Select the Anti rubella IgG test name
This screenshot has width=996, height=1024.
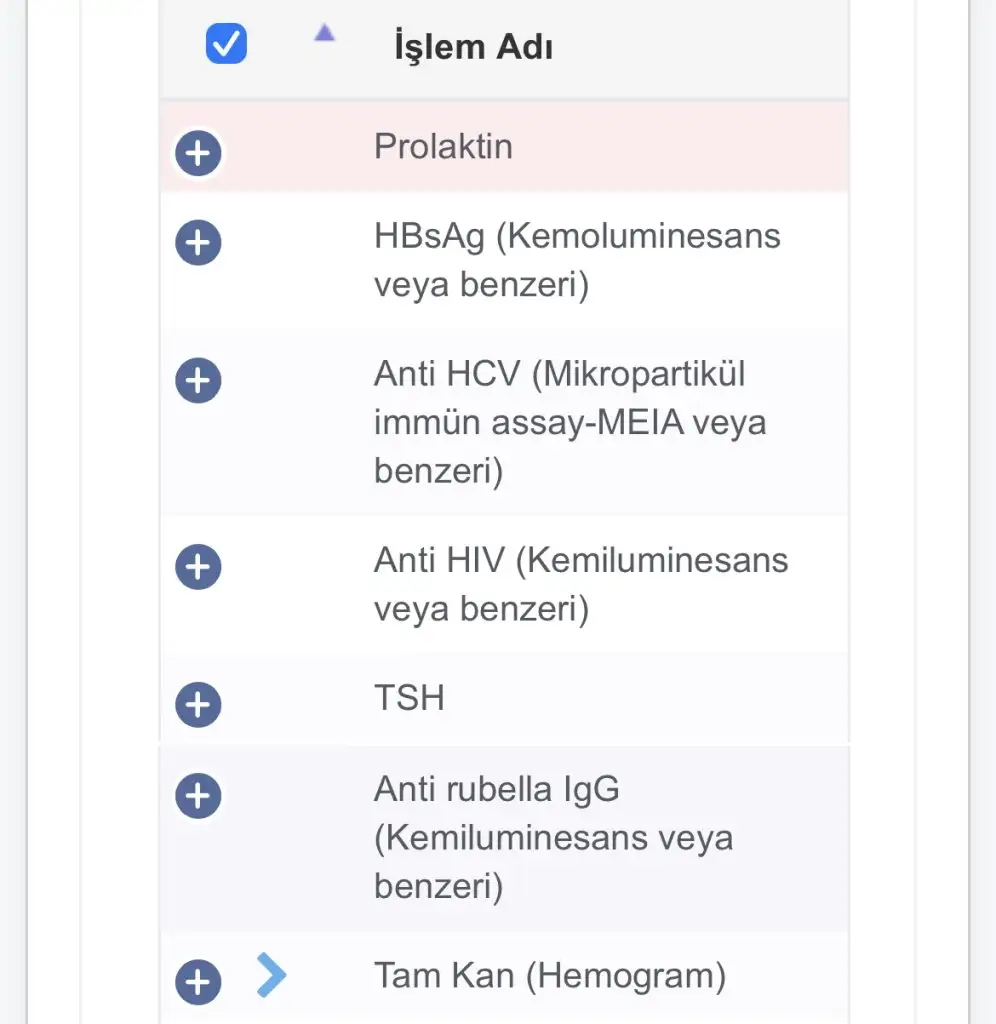(x=496, y=789)
